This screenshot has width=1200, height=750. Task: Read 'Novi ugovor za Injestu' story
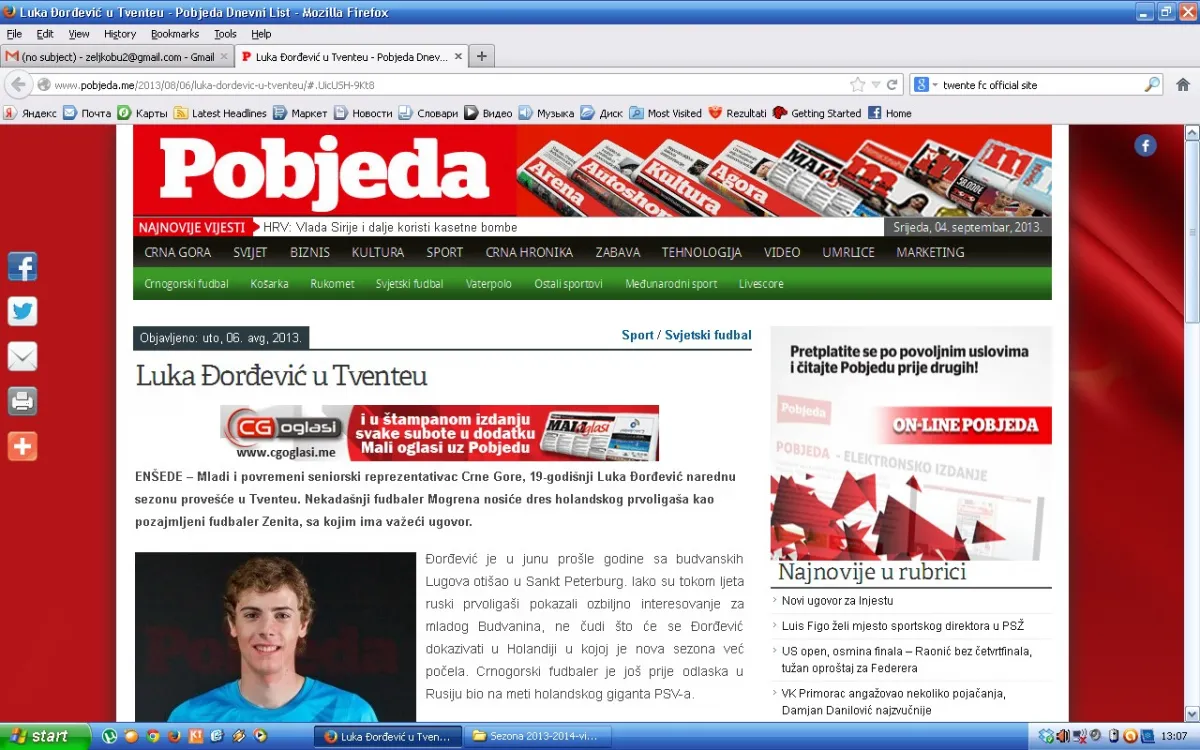point(838,601)
